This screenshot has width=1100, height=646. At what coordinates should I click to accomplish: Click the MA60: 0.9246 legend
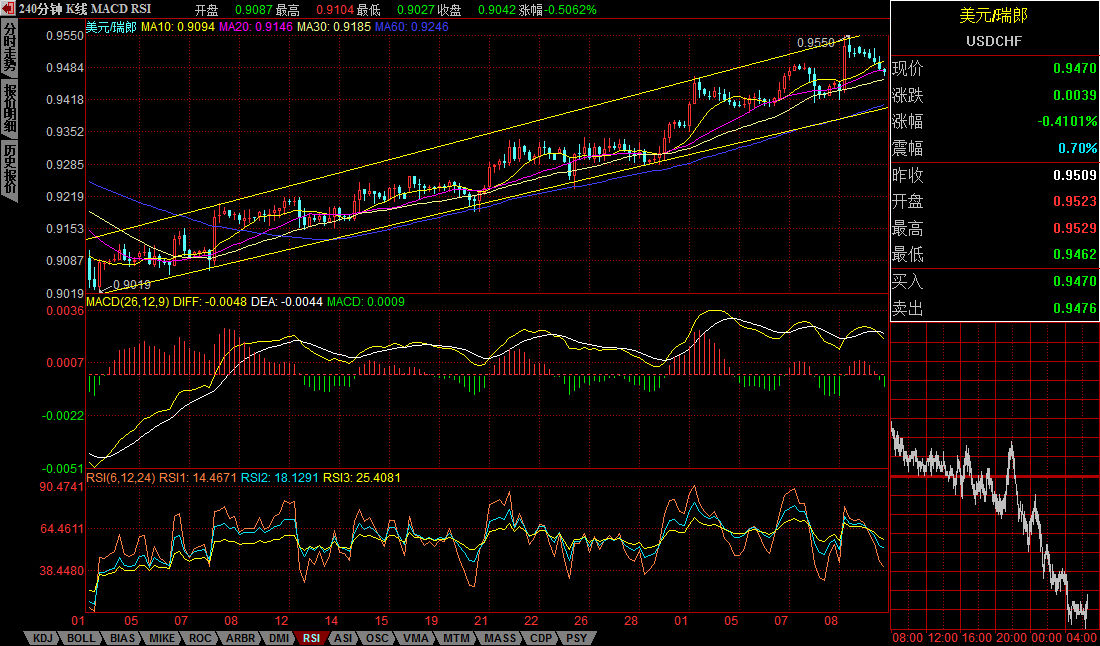[x=411, y=27]
